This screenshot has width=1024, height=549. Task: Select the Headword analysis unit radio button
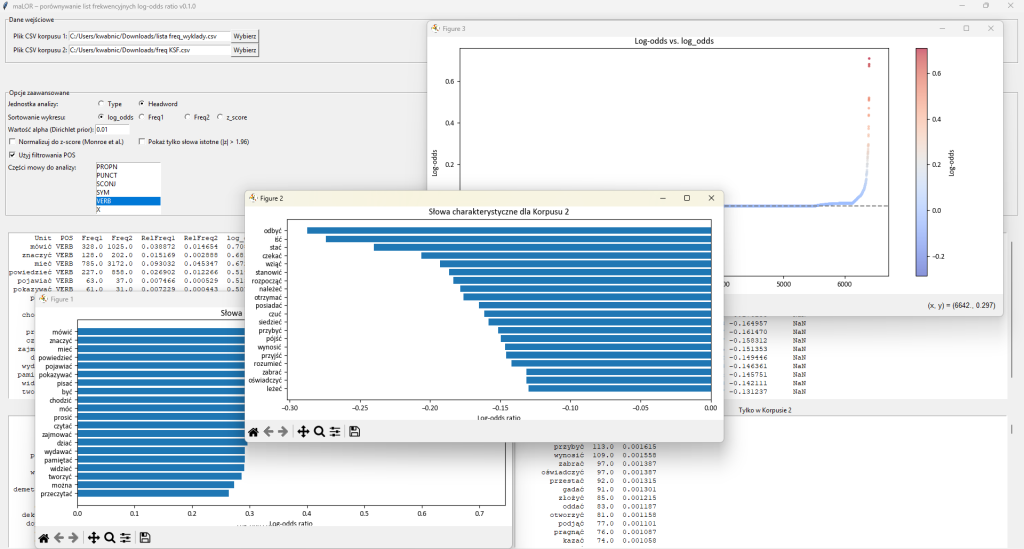(141, 103)
